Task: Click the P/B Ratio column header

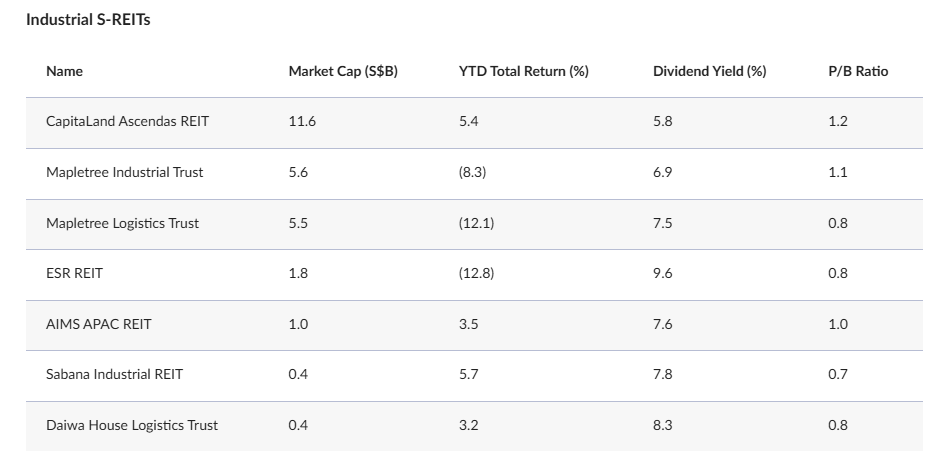Action: click(x=858, y=72)
